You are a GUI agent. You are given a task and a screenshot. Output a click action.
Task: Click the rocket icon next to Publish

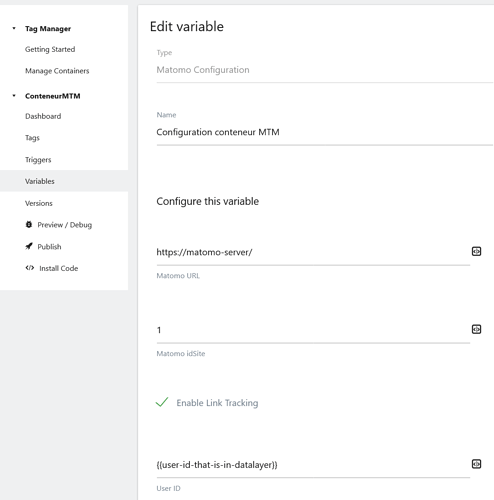point(29,246)
